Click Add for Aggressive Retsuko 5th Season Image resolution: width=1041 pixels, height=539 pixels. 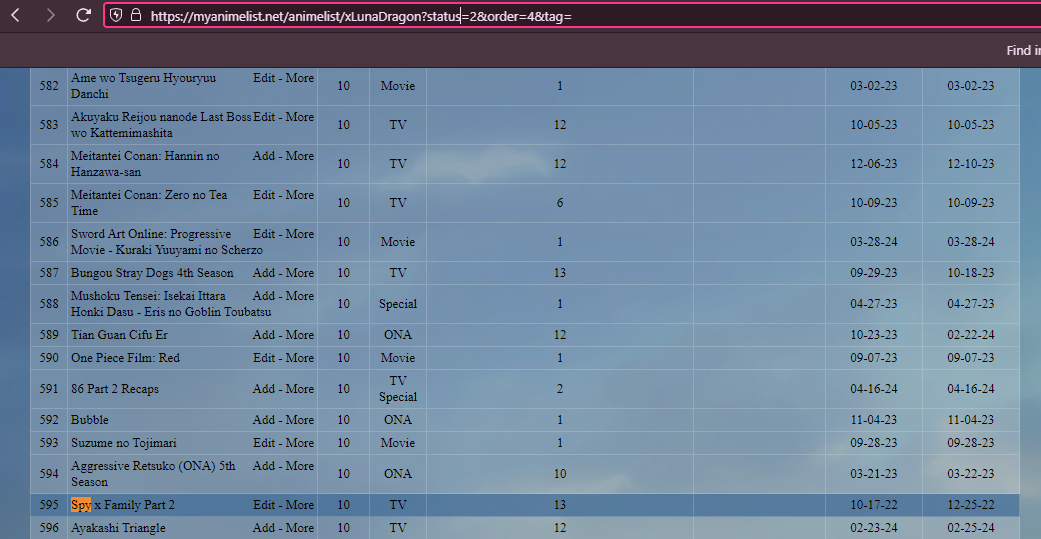pos(264,466)
